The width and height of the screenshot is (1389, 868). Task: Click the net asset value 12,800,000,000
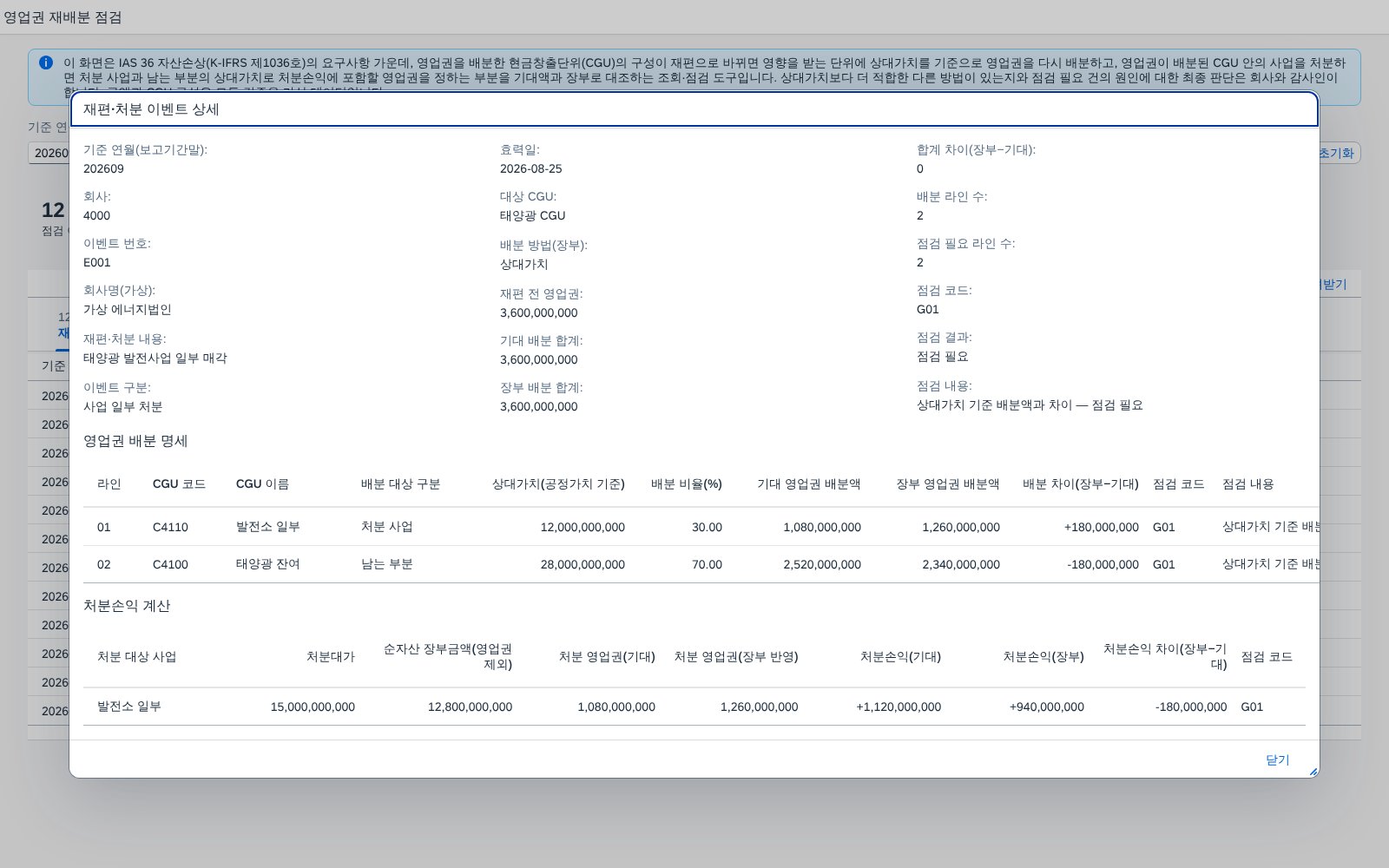[x=470, y=707]
